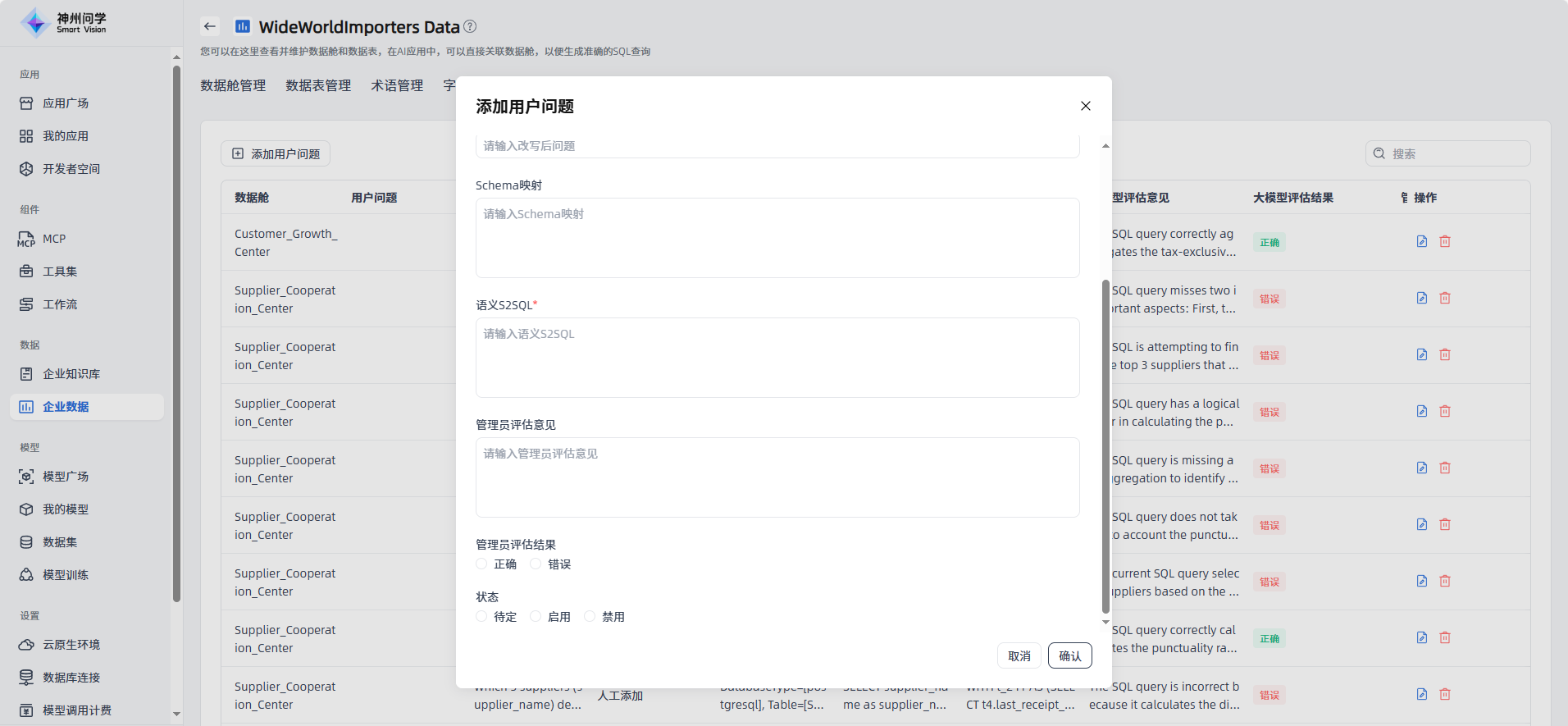This screenshot has width=1568, height=726.
Task: Open 工具集 in the sidebar
Action: click(x=59, y=272)
